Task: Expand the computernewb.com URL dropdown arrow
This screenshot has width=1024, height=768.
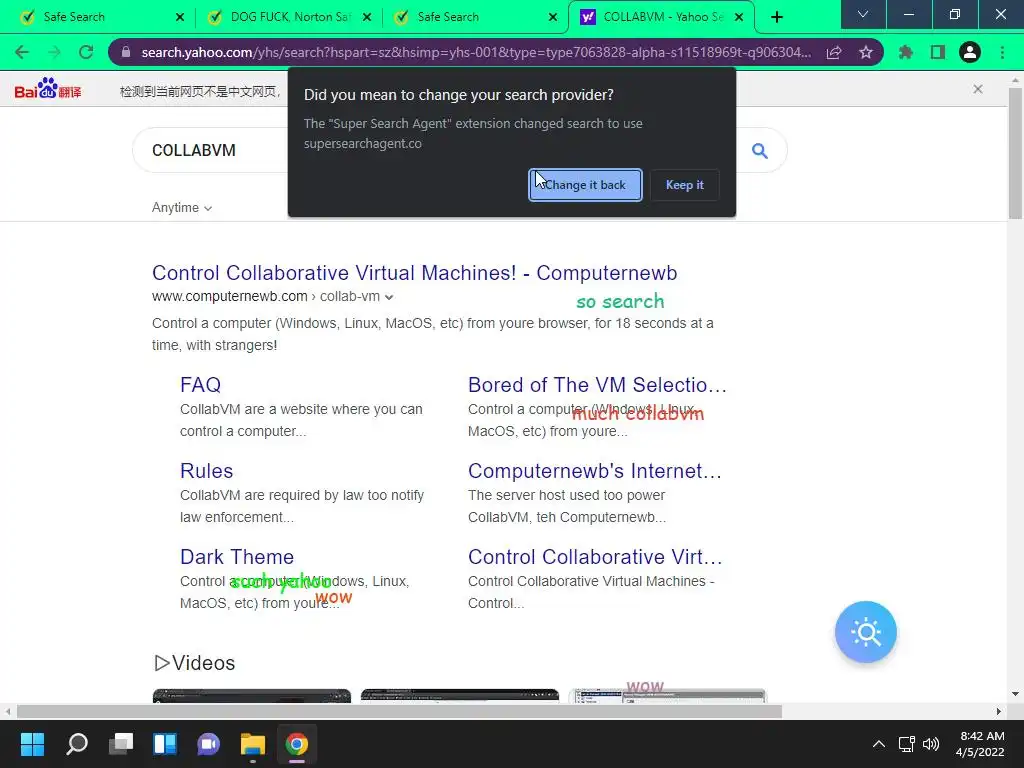Action: (x=389, y=297)
